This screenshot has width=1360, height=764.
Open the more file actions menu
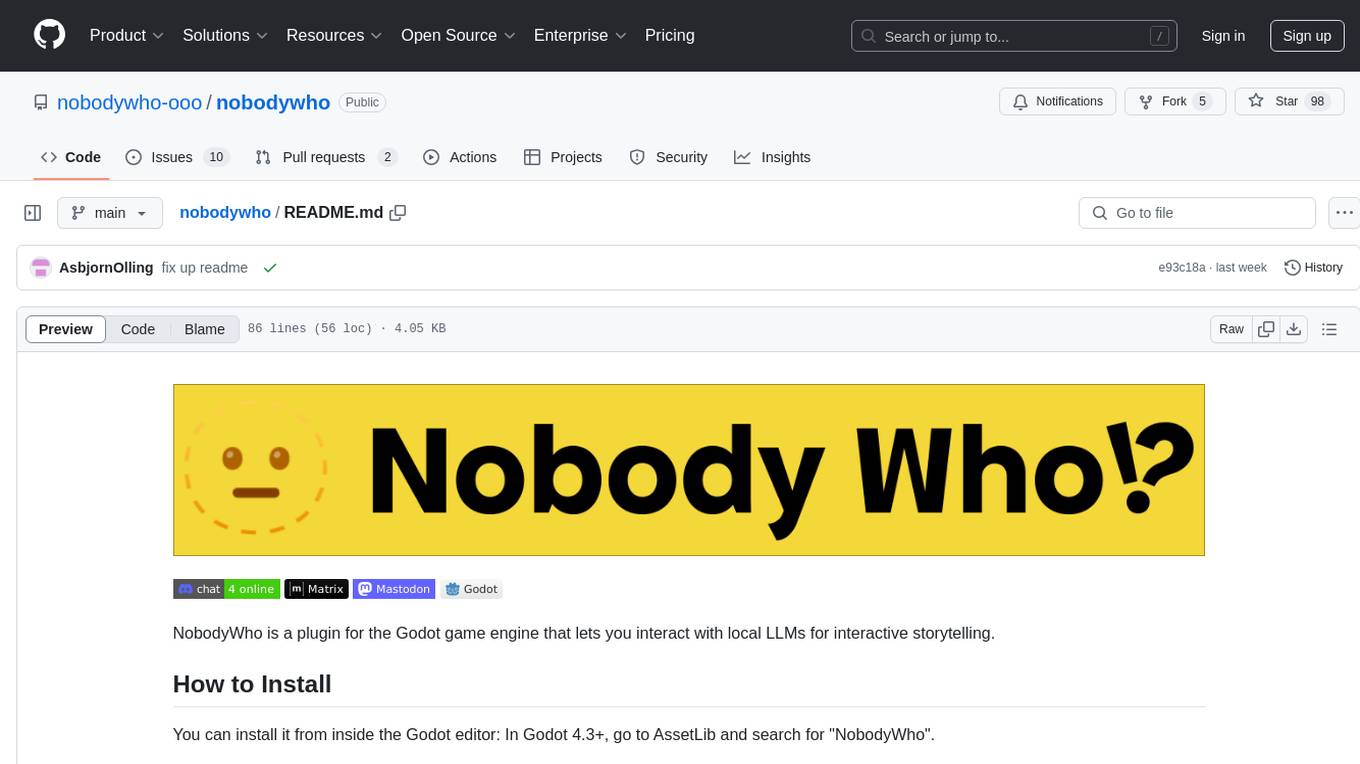[x=1344, y=213]
